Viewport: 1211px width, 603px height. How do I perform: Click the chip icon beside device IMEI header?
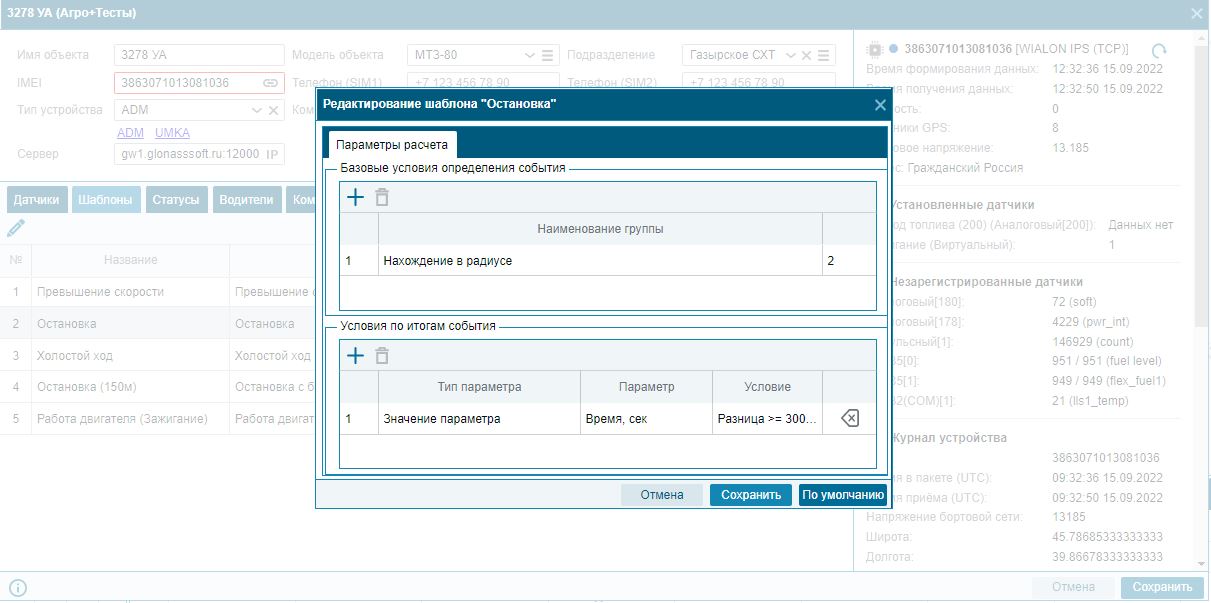click(875, 48)
